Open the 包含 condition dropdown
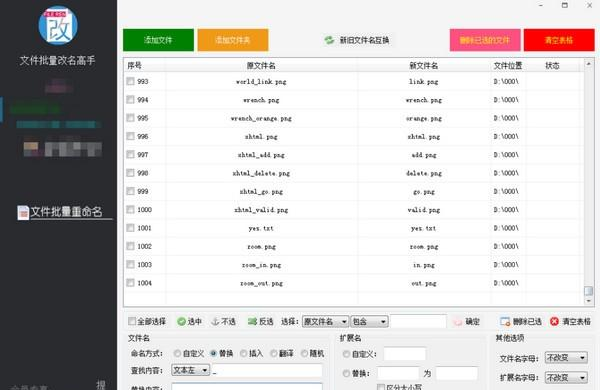 [369, 321]
